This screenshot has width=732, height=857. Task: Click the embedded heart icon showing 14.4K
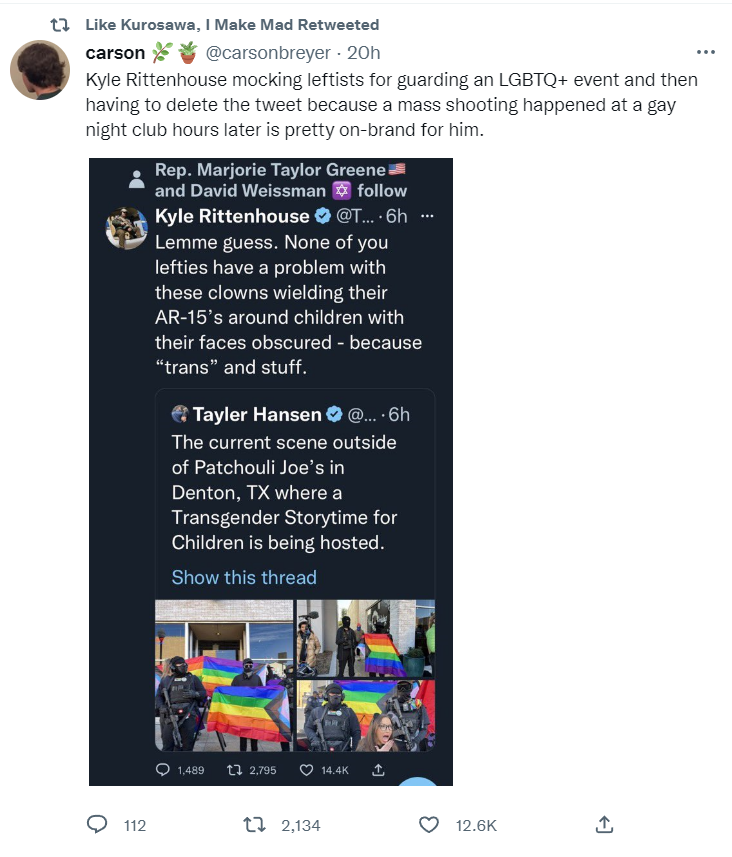(307, 770)
